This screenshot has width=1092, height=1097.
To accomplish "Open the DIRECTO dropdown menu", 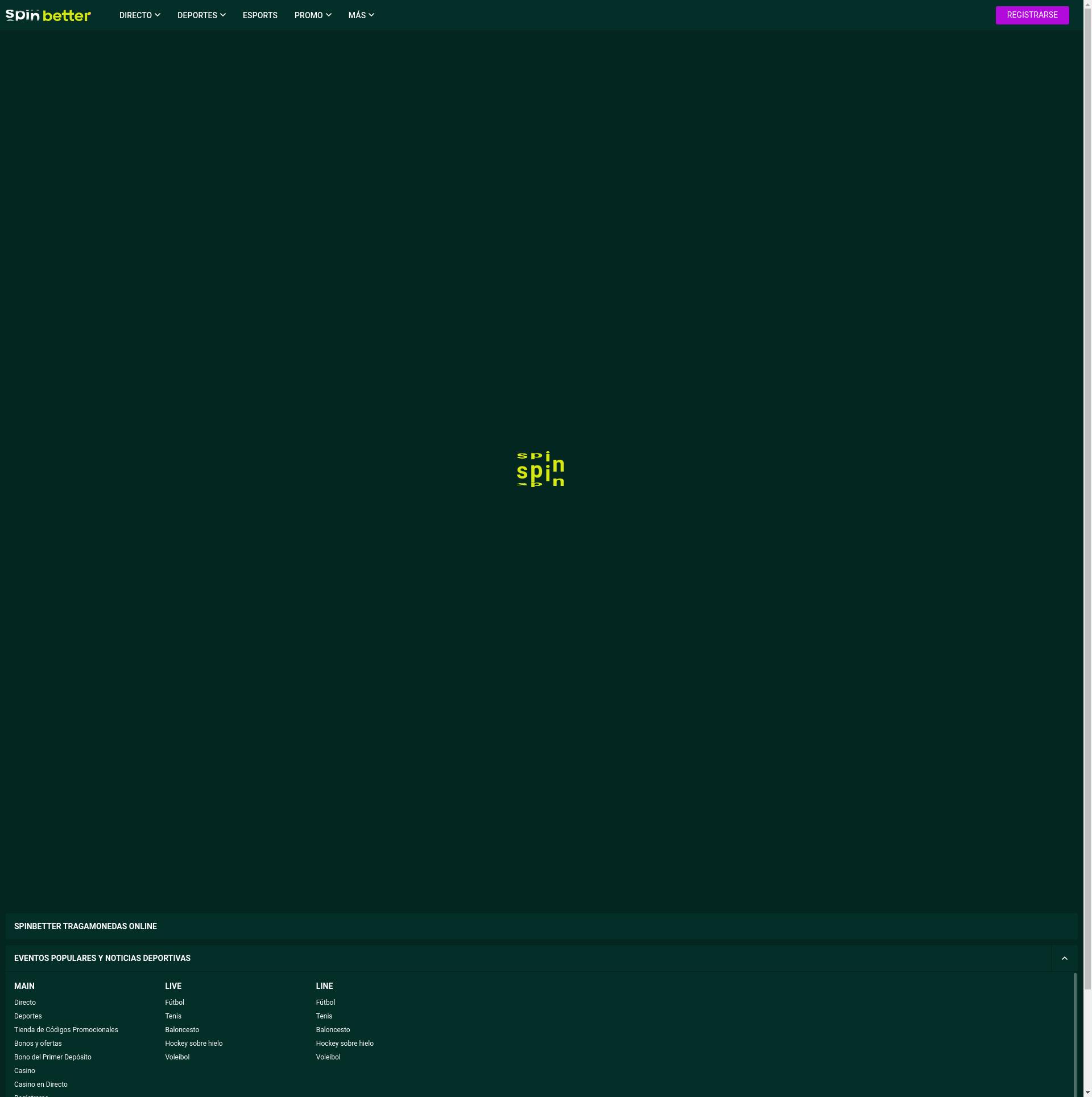I will pos(139,15).
